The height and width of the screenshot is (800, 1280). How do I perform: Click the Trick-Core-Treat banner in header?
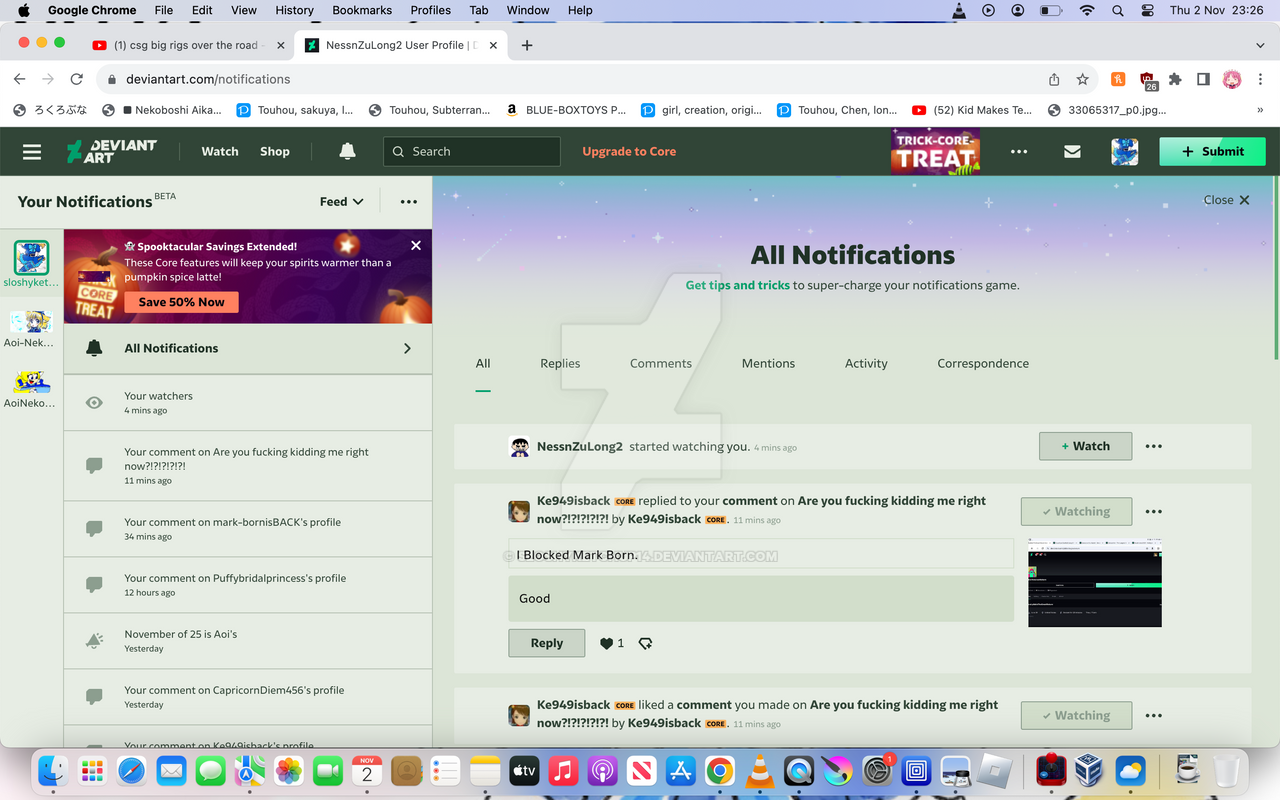(x=935, y=152)
